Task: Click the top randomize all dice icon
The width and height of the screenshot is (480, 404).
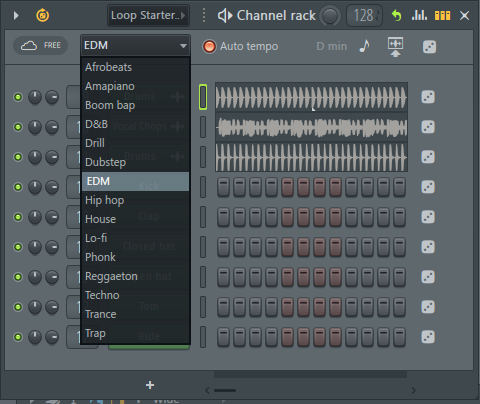Action: pyautogui.click(x=429, y=47)
